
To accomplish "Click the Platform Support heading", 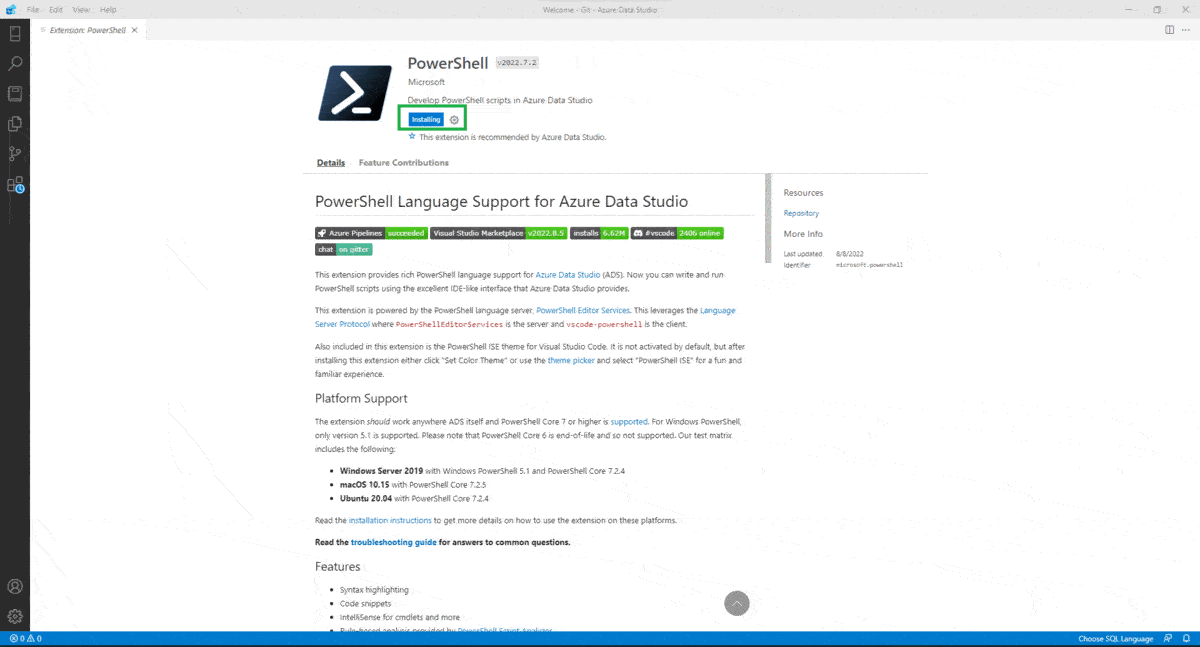I will tap(361, 398).
